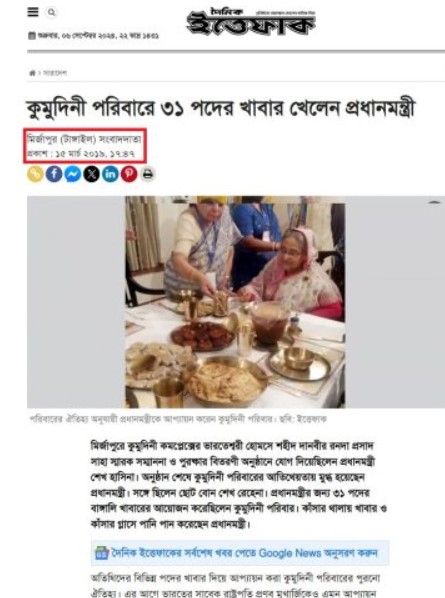Image resolution: width=445 pixels, height=598 pixels.
Task: Open the সারাদেশ breadcrumb category
Action: pyautogui.click(x=55, y=73)
